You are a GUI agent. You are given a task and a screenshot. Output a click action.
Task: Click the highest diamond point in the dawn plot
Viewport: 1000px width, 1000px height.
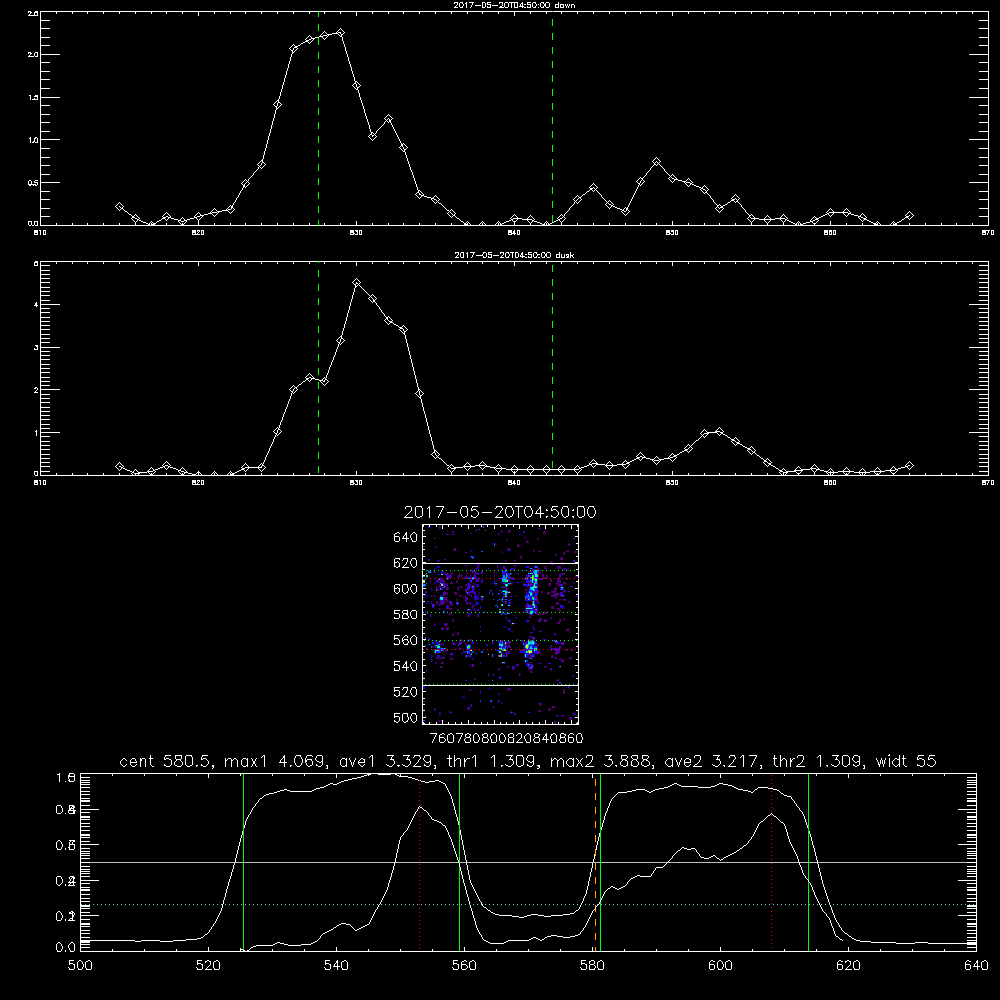coord(341,33)
